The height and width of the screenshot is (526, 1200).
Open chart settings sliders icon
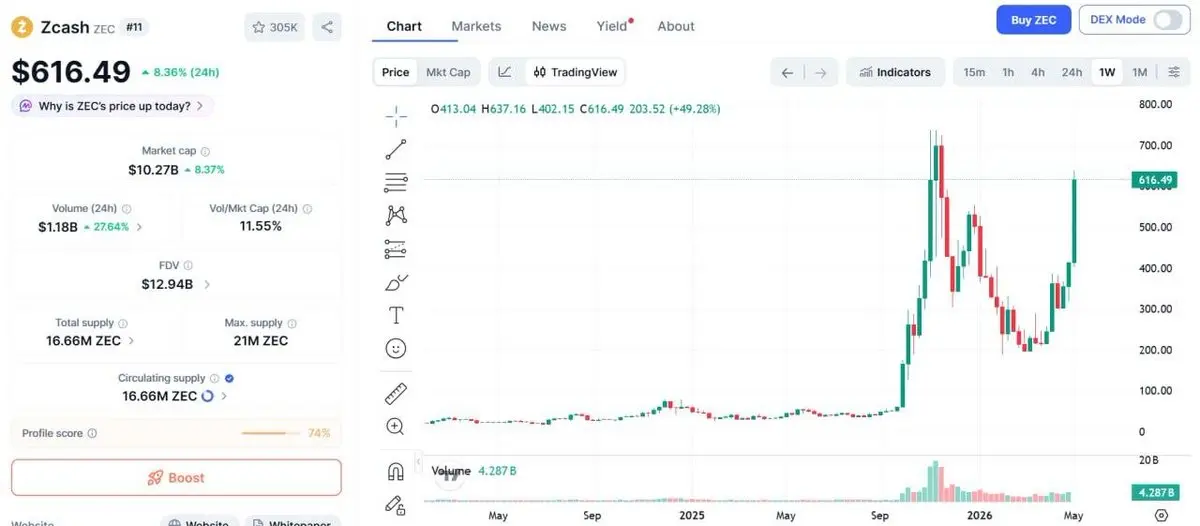(1174, 72)
